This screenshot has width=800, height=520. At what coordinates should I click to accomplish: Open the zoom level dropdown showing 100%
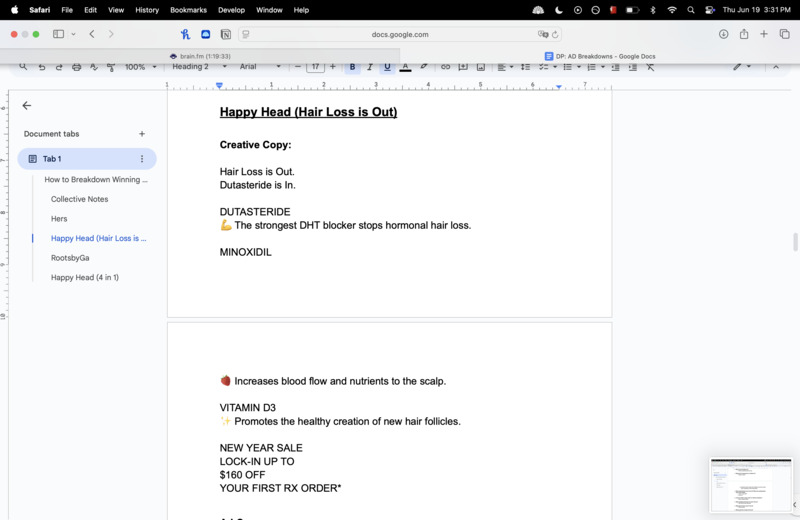point(141,67)
